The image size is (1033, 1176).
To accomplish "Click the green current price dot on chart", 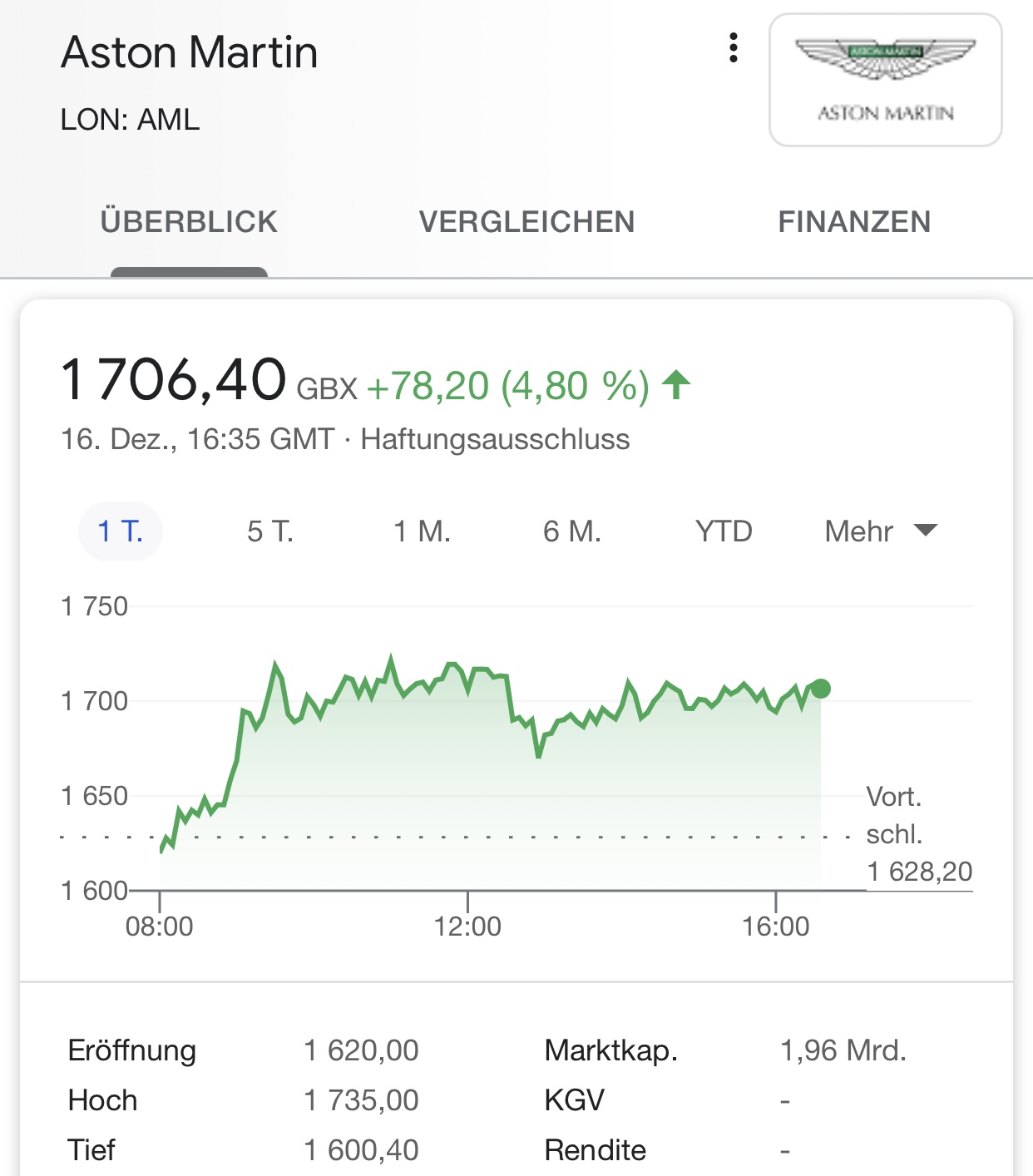I will 820,689.
